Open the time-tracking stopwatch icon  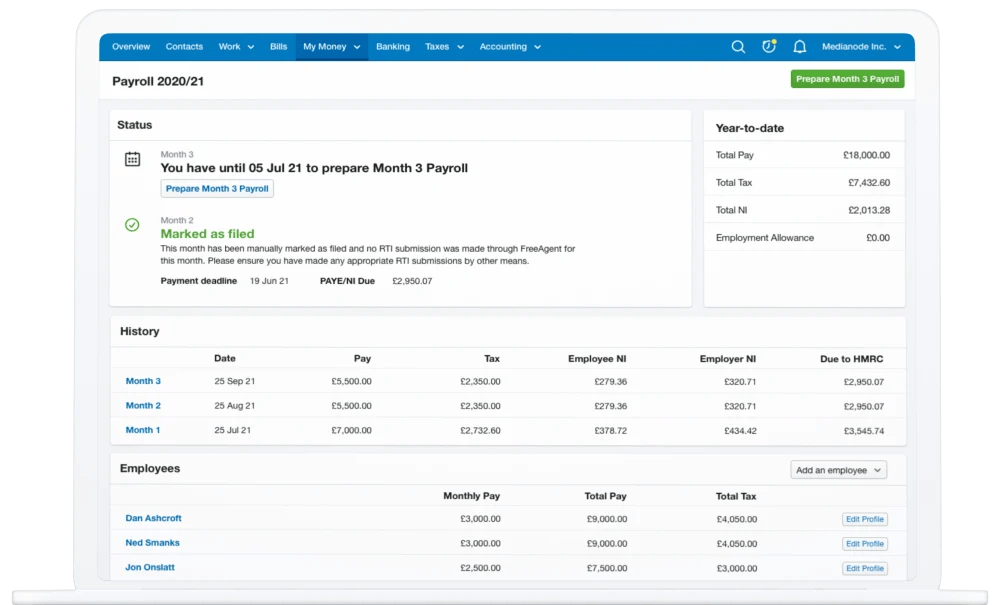768,46
